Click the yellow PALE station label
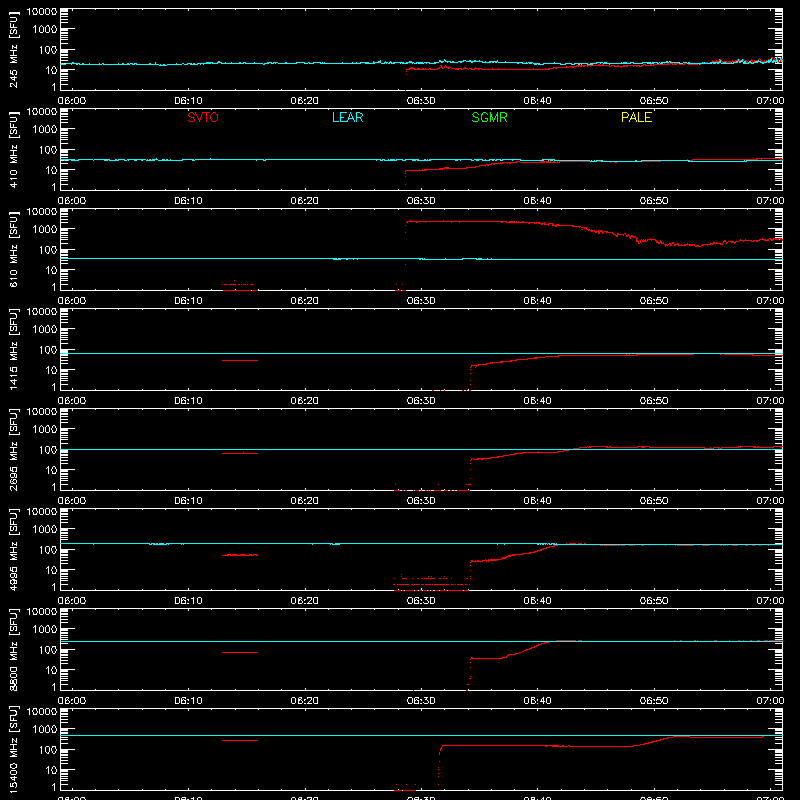The width and height of the screenshot is (800, 800). (x=636, y=117)
